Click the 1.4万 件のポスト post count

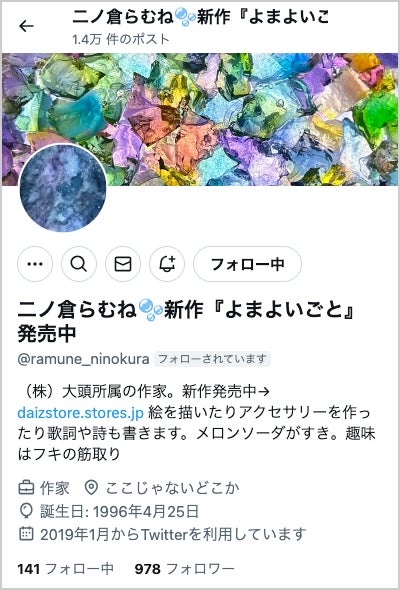pyautogui.click(x=121, y=39)
